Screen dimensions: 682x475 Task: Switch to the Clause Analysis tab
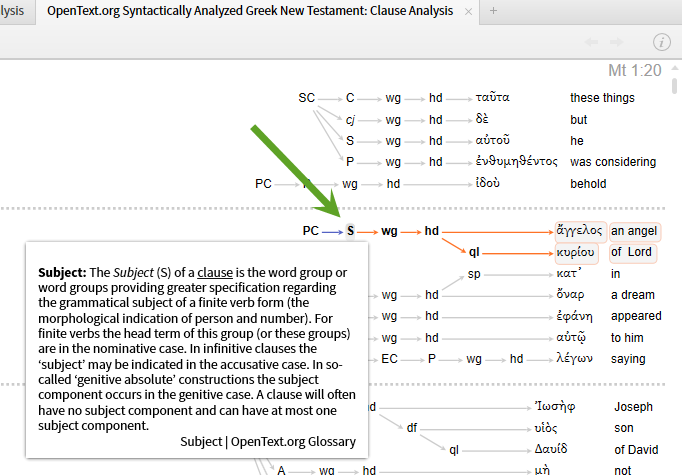(x=250, y=11)
